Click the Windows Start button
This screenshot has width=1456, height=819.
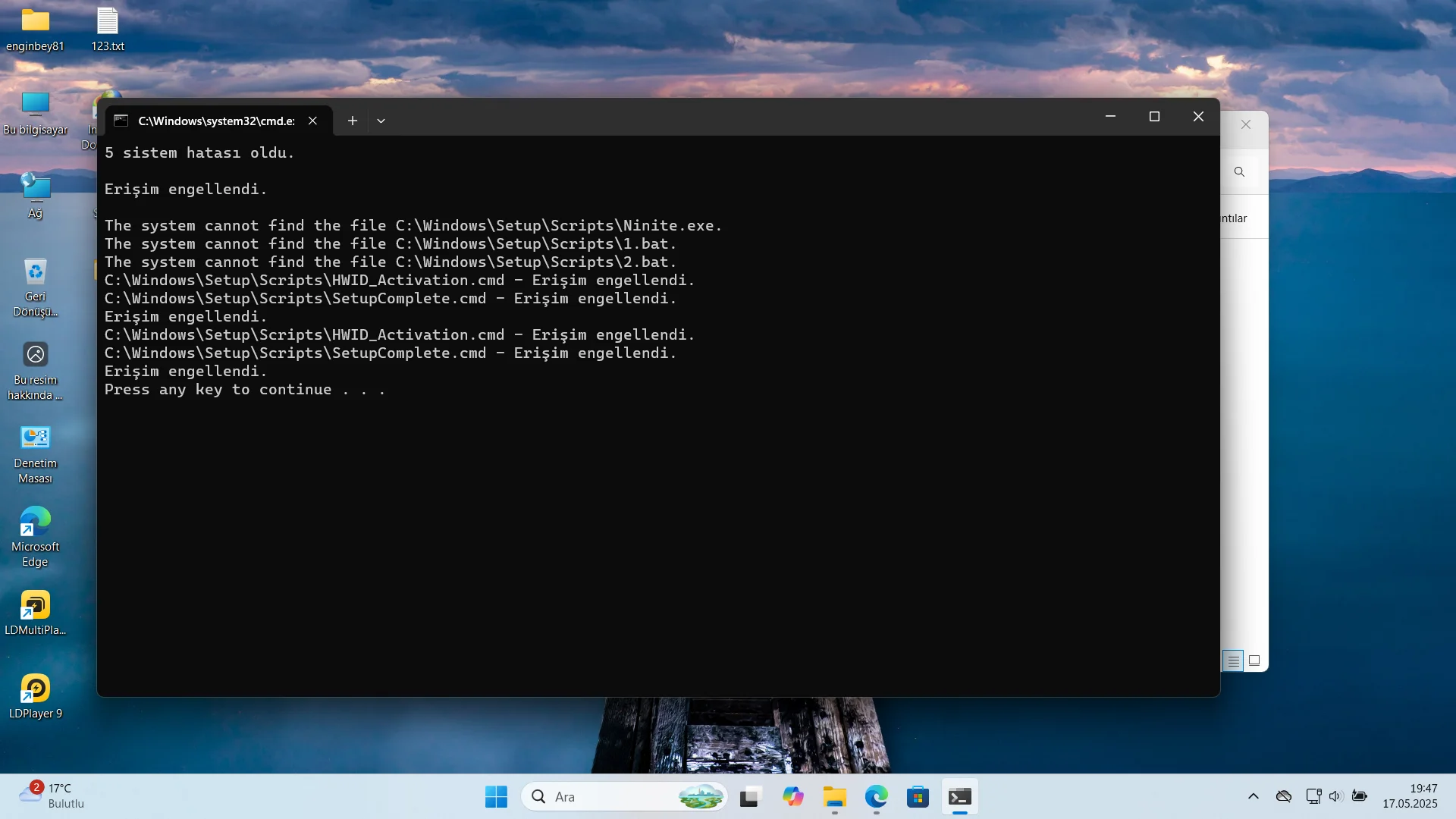point(496,797)
